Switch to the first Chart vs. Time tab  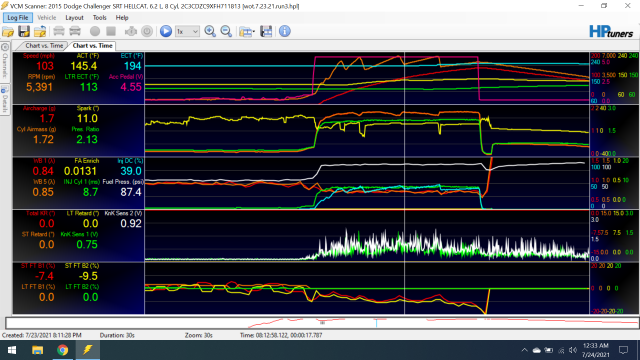point(44,46)
